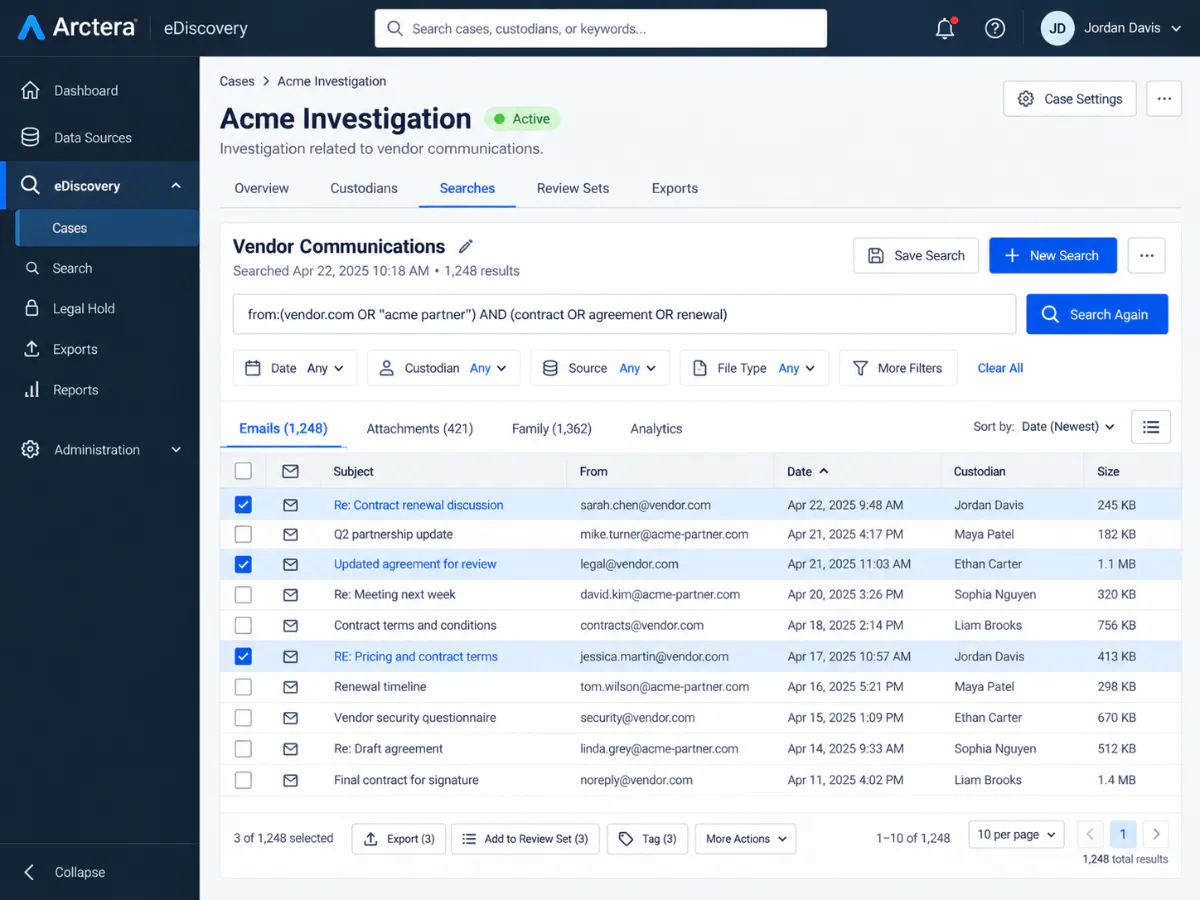
Task: Click Add to Review Set (3)
Action: [526, 839]
